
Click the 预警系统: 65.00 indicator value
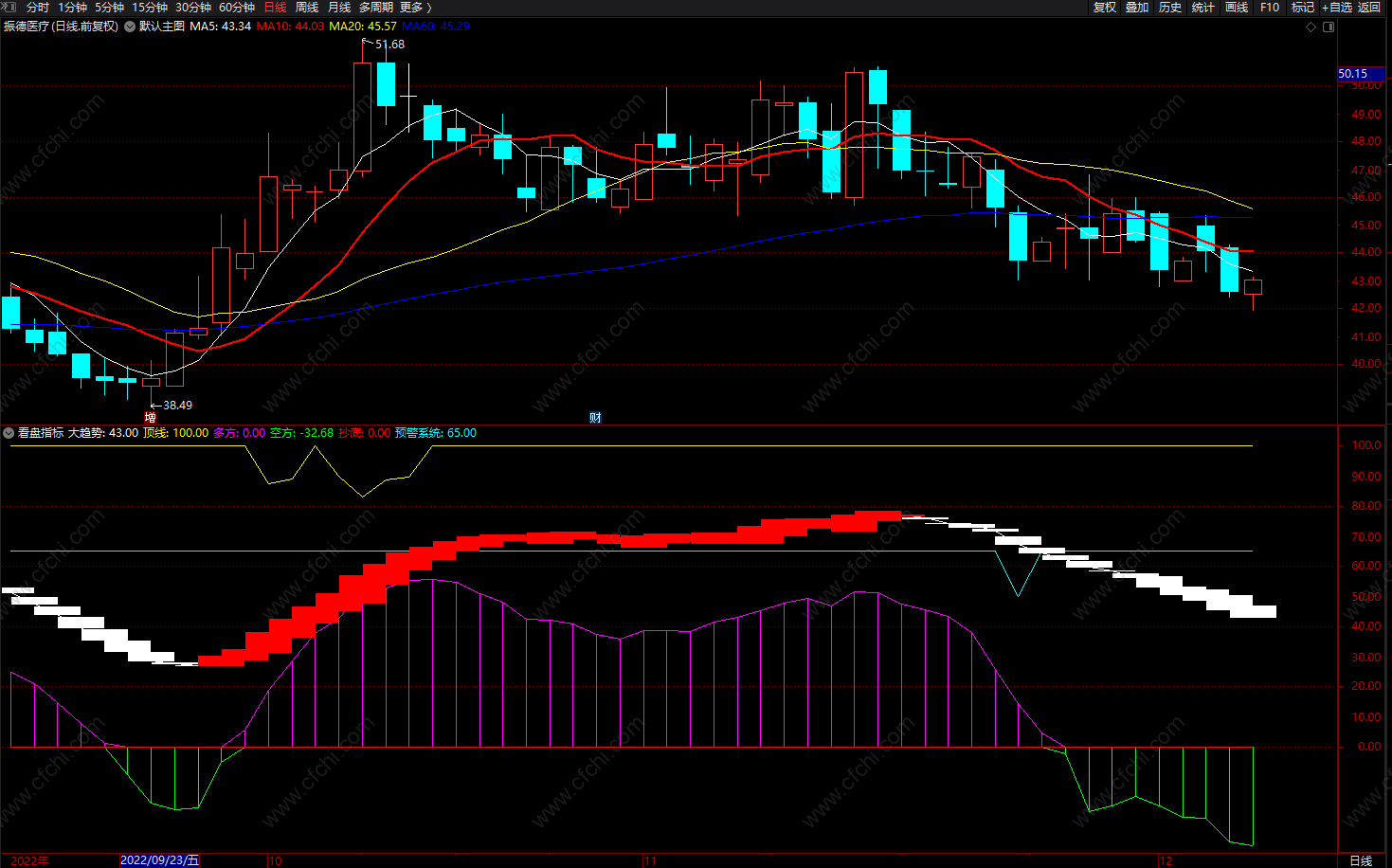click(x=436, y=433)
